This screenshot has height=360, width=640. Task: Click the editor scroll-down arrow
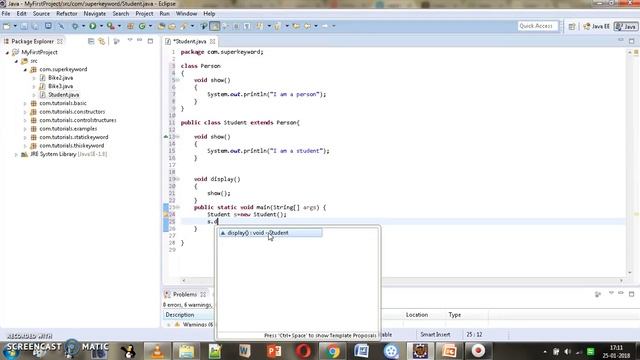coord(629,272)
